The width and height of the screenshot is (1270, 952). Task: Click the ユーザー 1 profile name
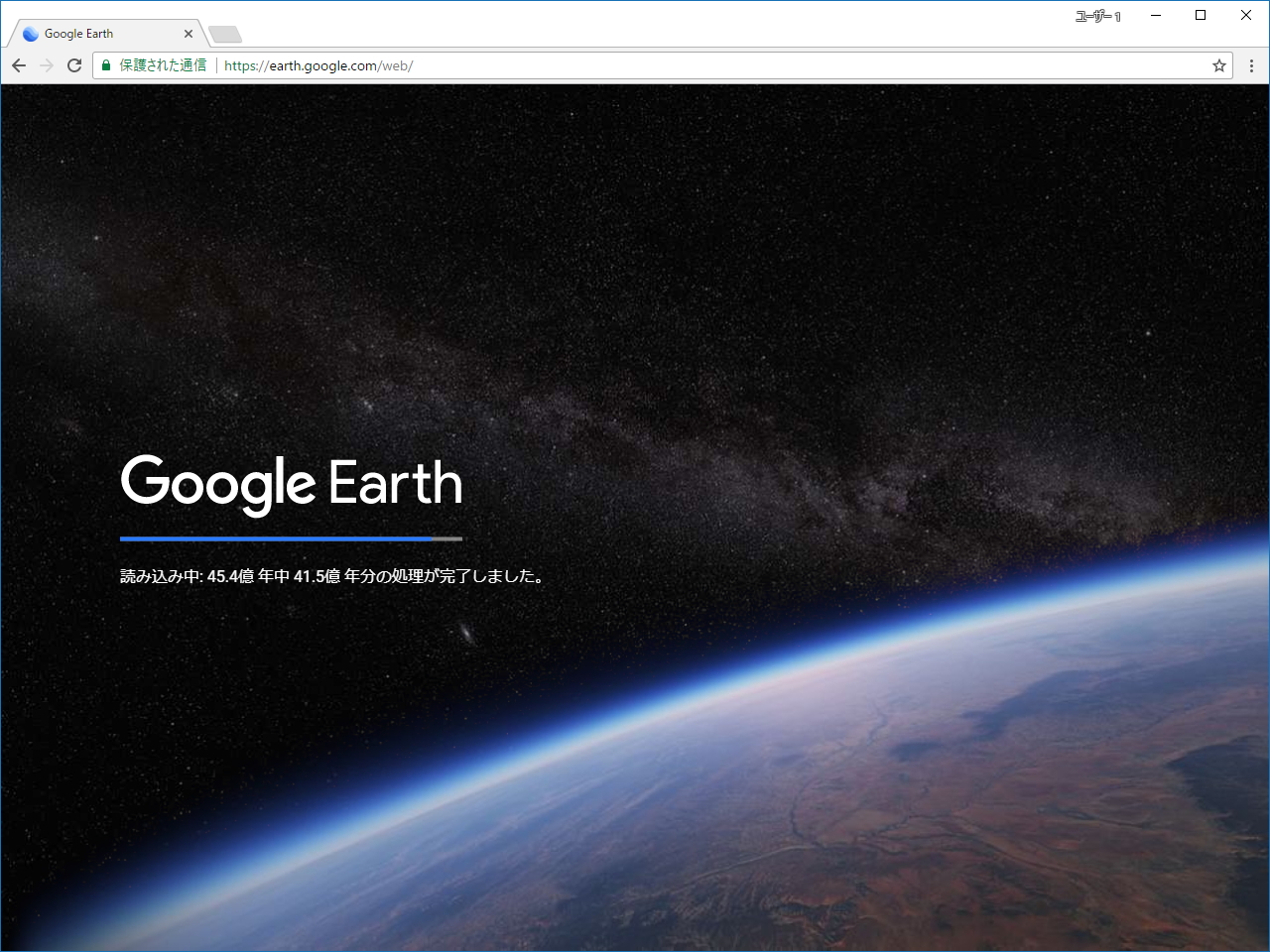(x=1097, y=16)
